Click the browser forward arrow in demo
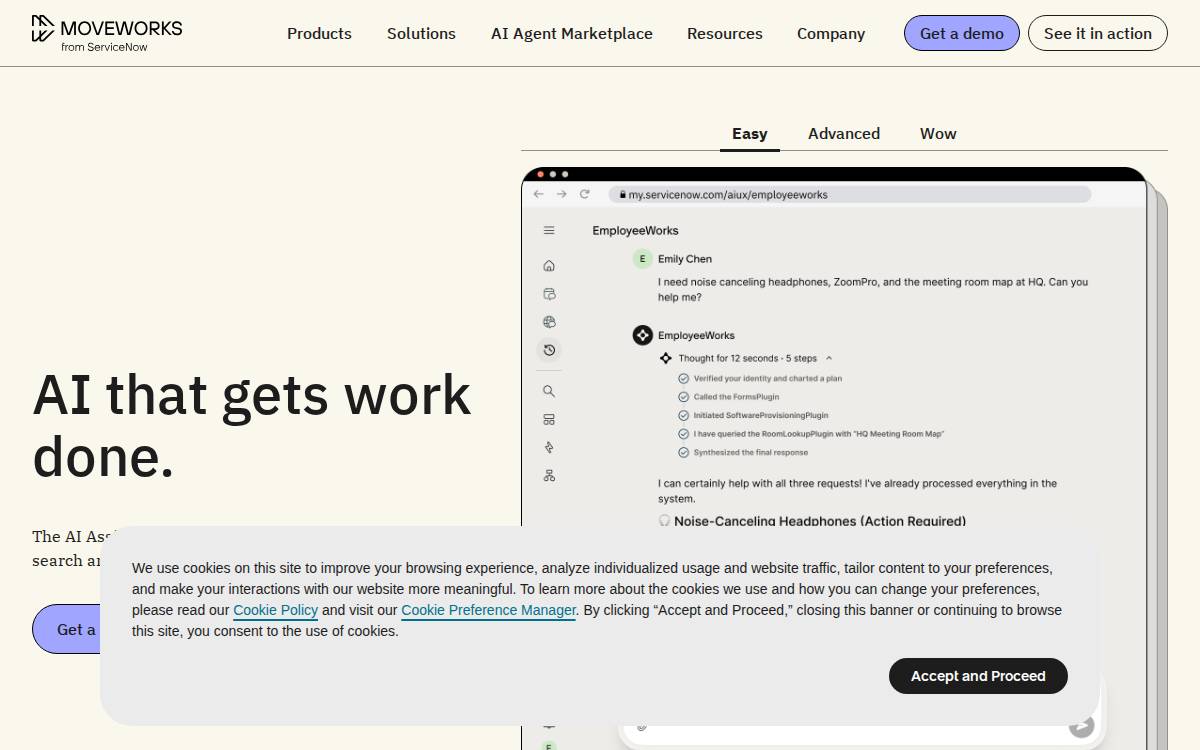The image size is (1200, 750). [x=561, y=194]
